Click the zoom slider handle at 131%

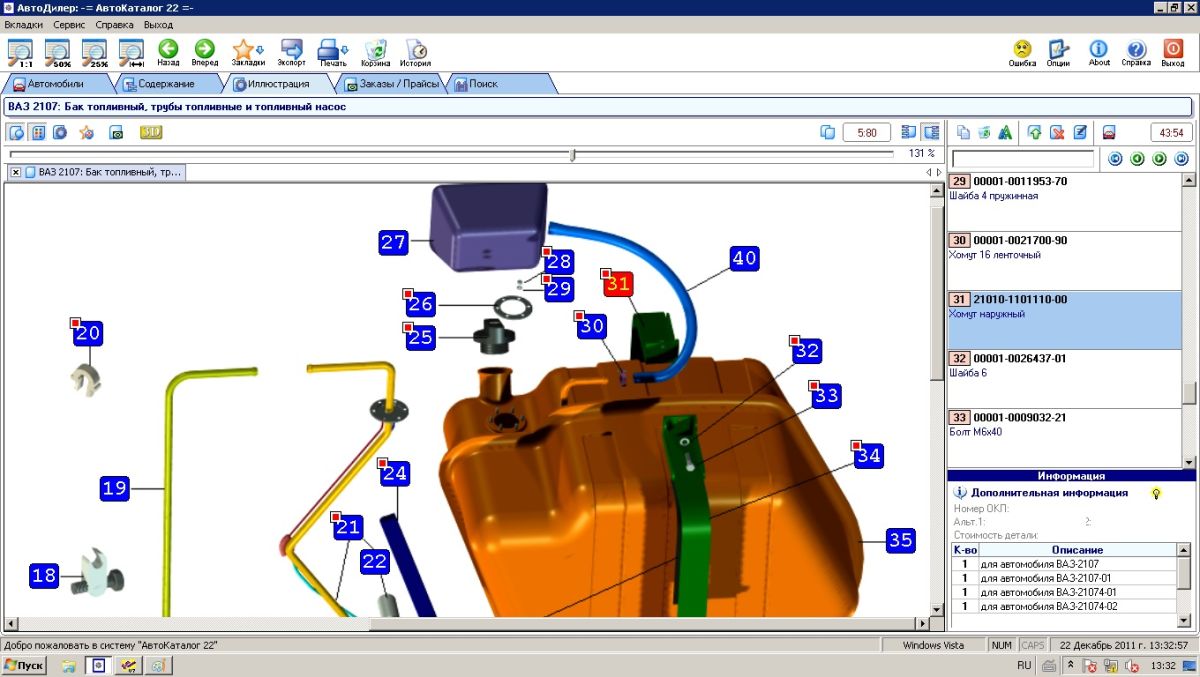click(572, 154)
